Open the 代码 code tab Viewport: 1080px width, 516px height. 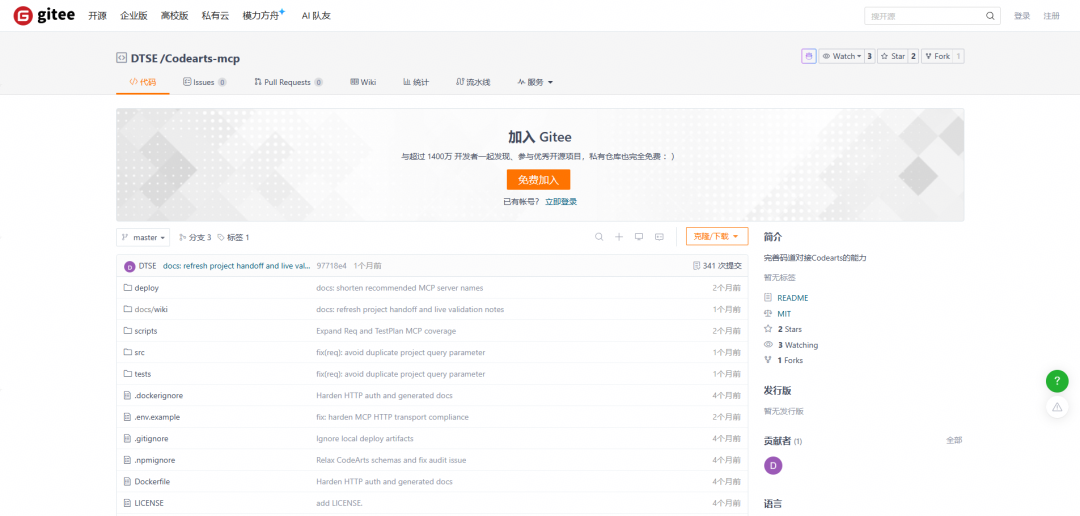143,82
